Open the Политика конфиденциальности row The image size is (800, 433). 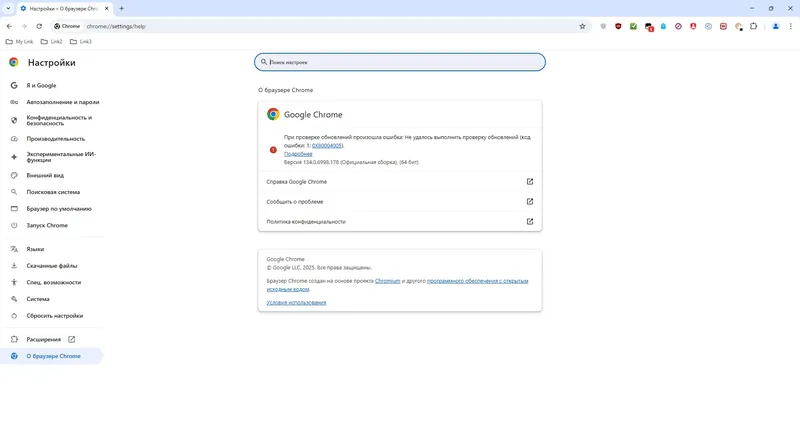pyautogui.click(x=399, y=221)
